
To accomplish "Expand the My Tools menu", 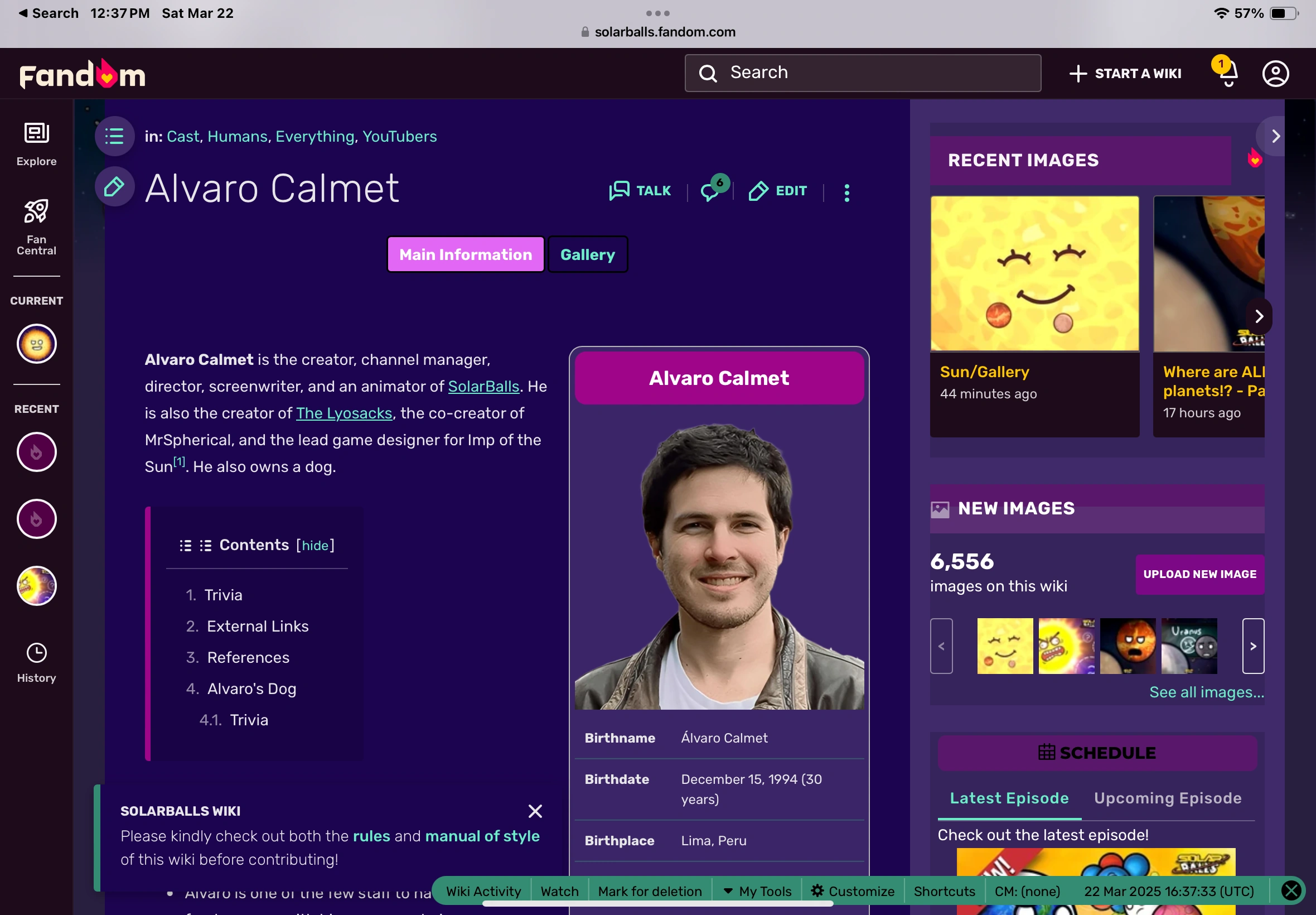I will 757,891.
